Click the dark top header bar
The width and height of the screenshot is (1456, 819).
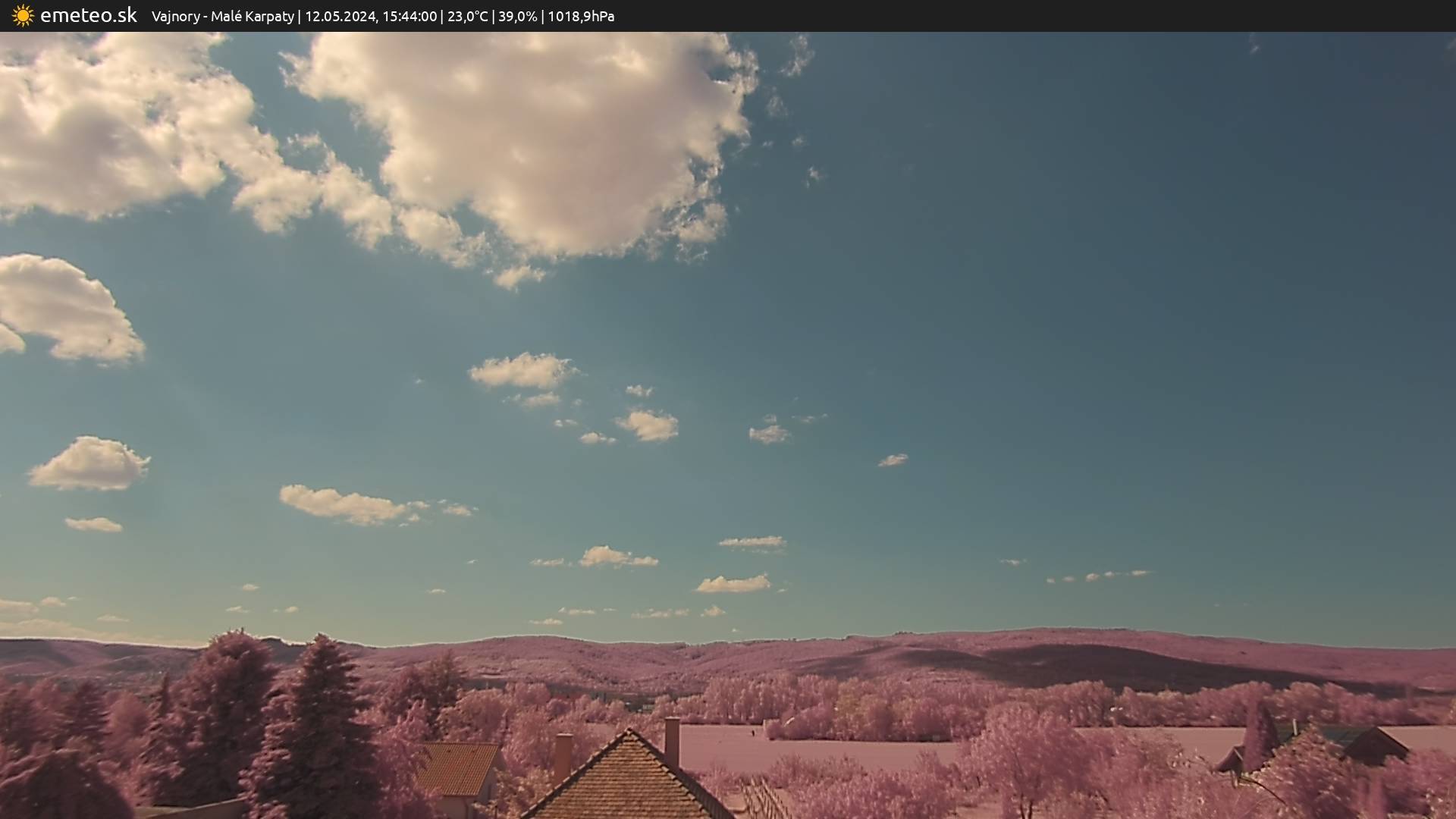pyautogui.click(x=986, y=16)
